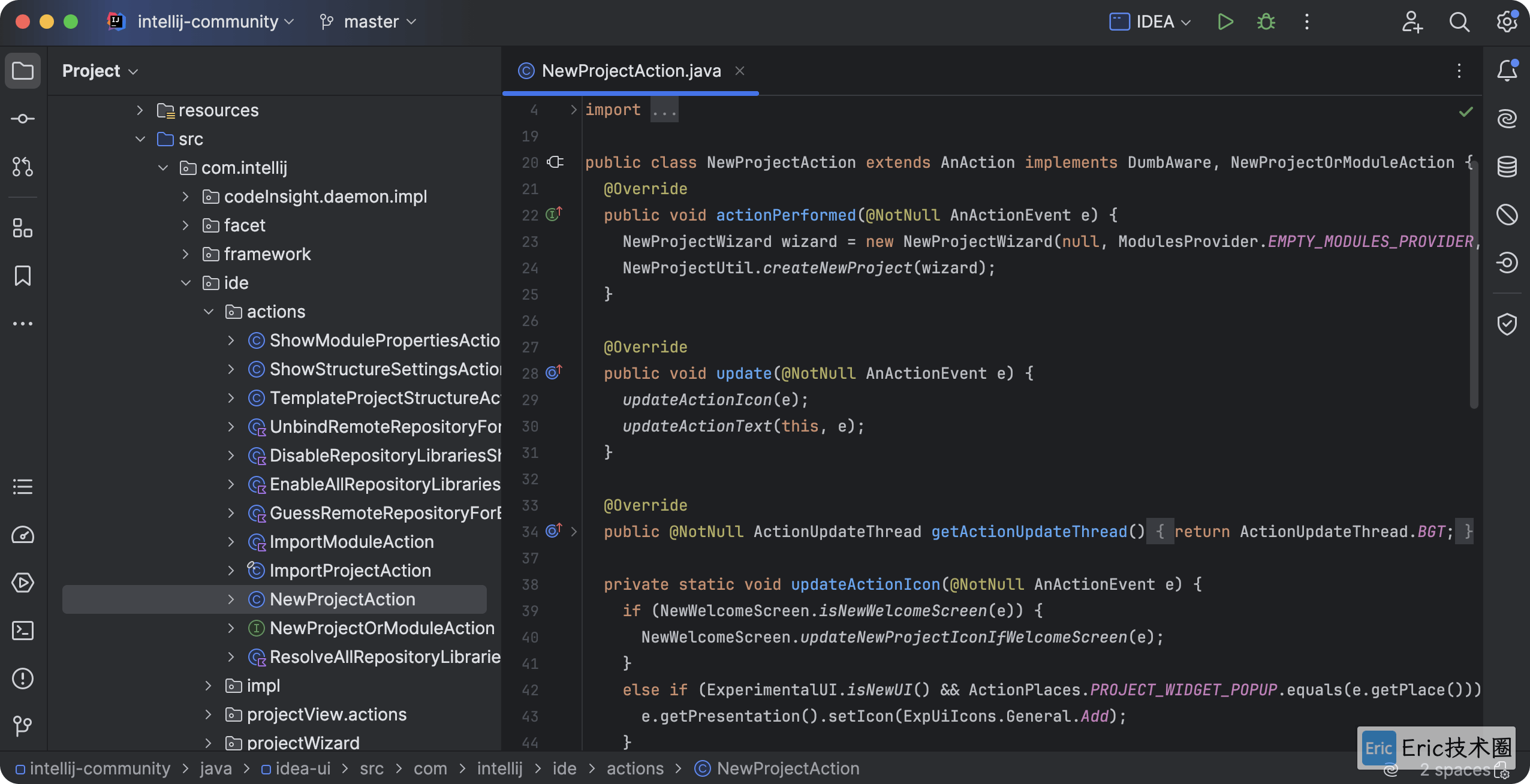Click idea-ui breadcrumb in navigation bar
The width and height of the screenshot is (1530, 784).
click(x=296, y=768)
